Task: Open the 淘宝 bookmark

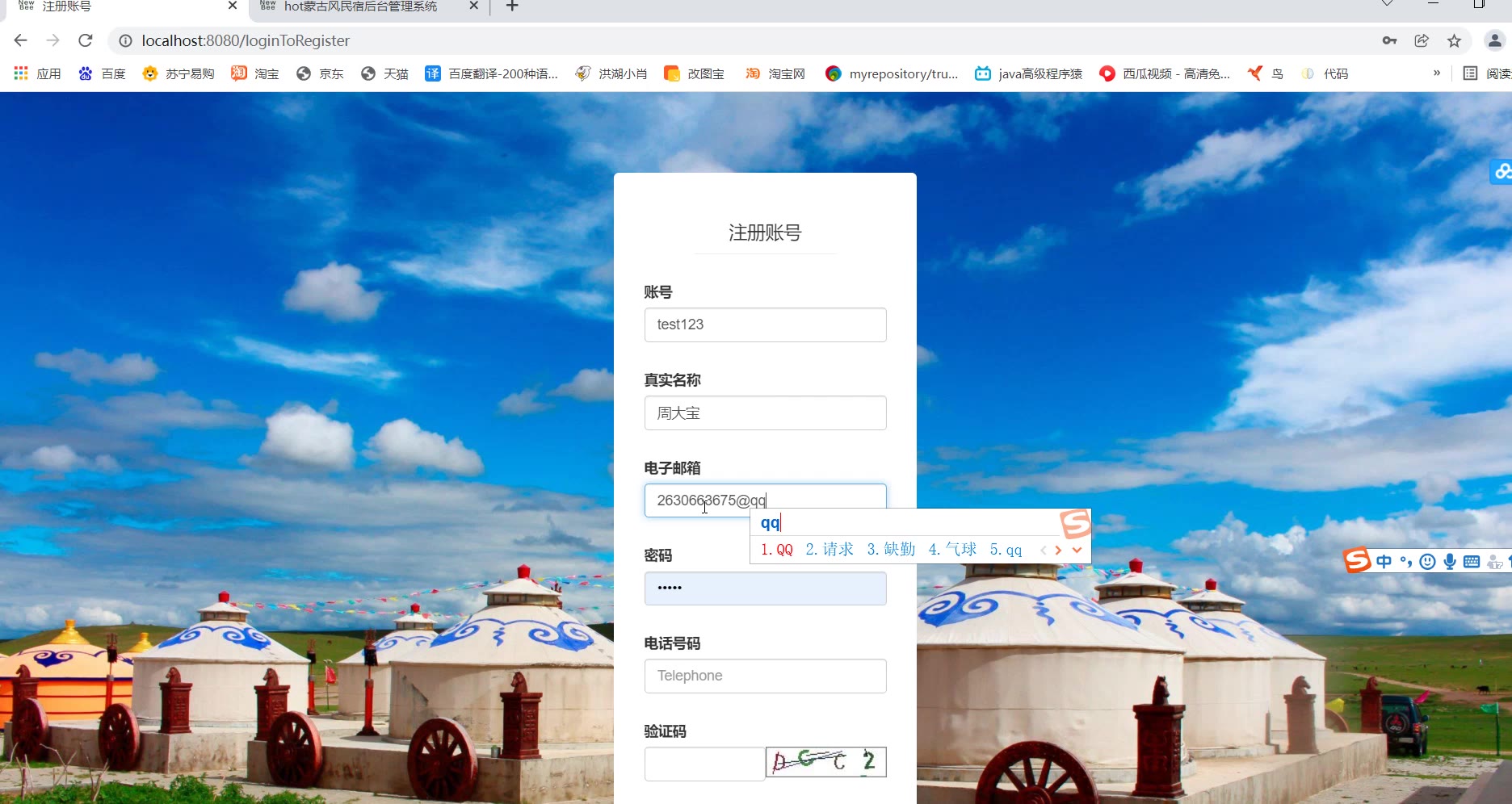Action: pos(255,73)
